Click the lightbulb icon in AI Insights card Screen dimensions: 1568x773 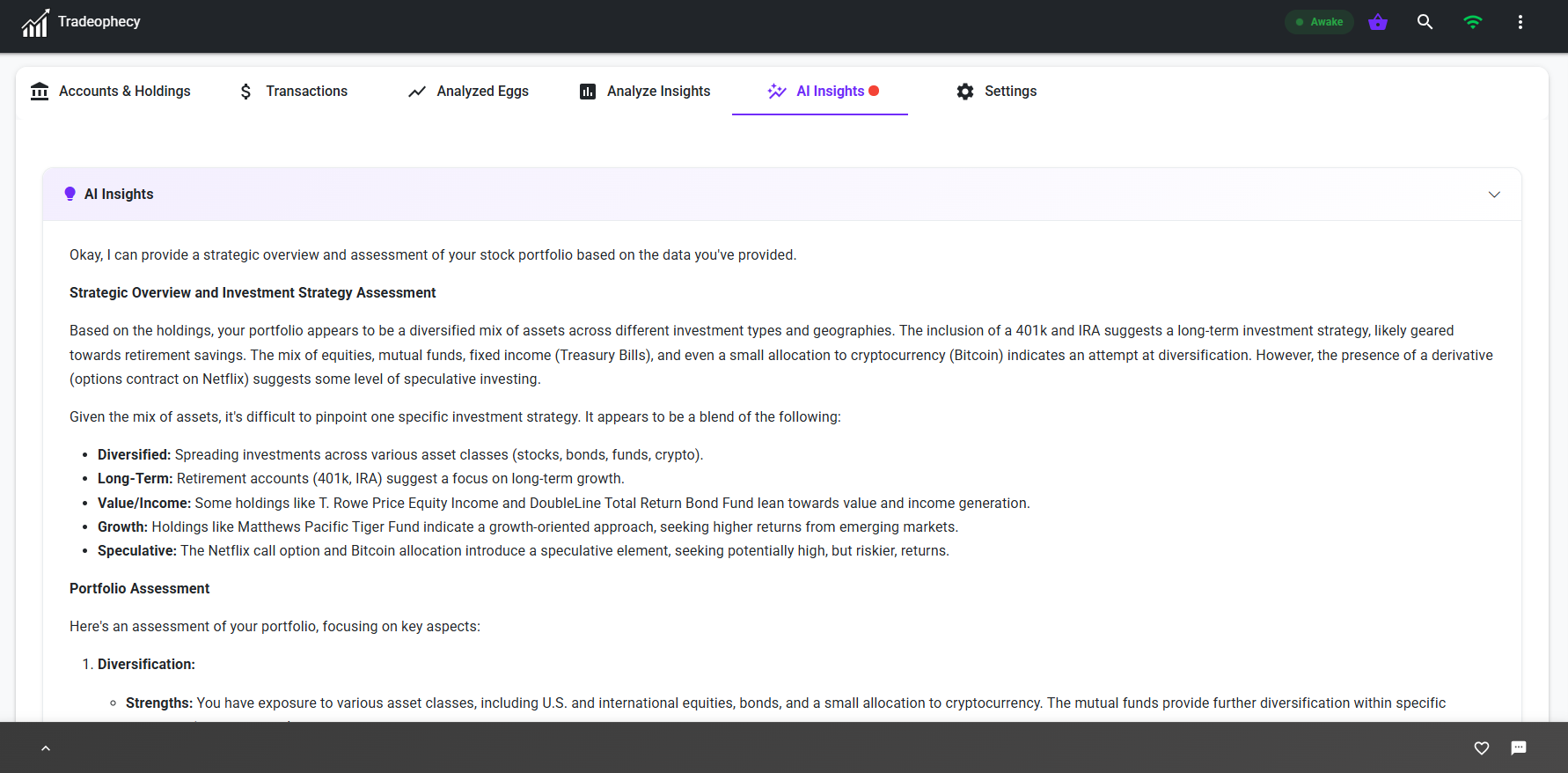tap(70, 194)
